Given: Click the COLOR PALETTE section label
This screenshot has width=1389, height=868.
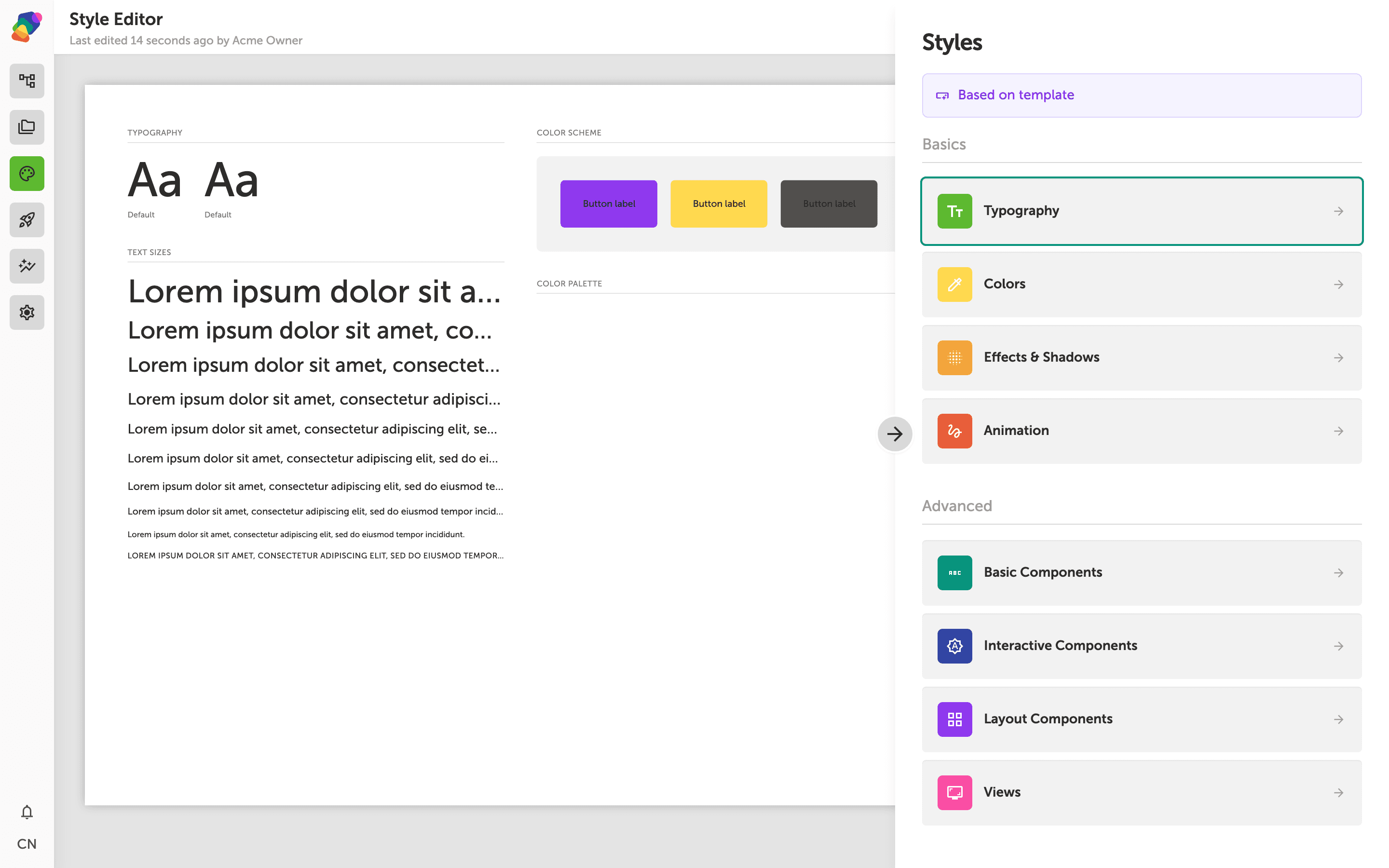Looking at the screenshot, I should click(570, 284).
